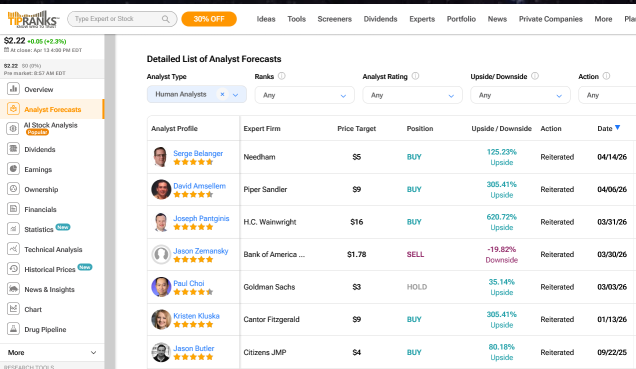This screenshot has height=369, width=636.
Task: Expand the More section in sidebar
Action: pos(52,352)
